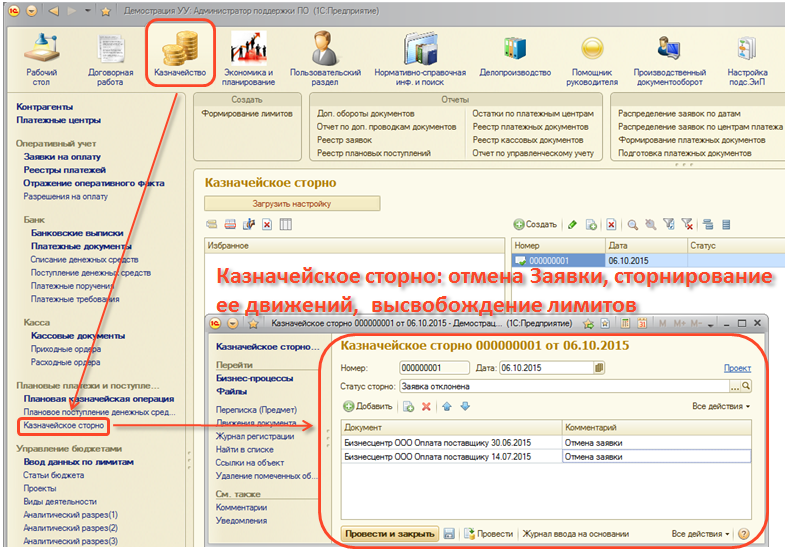Open the Статус сторно selection ellipsis button
Viewport: 787px width, 557px height.
735,386
